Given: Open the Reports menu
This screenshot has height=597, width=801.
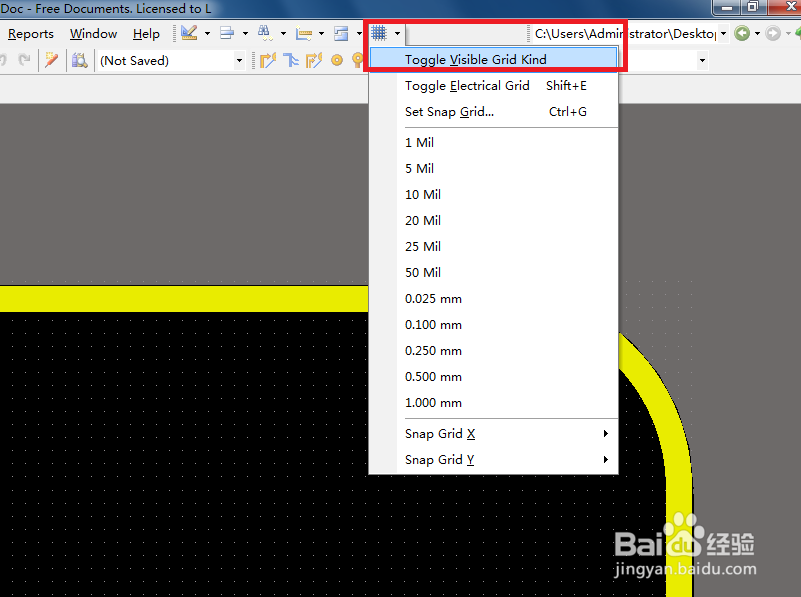Looking at the screenshot, I should click(31, 34).
